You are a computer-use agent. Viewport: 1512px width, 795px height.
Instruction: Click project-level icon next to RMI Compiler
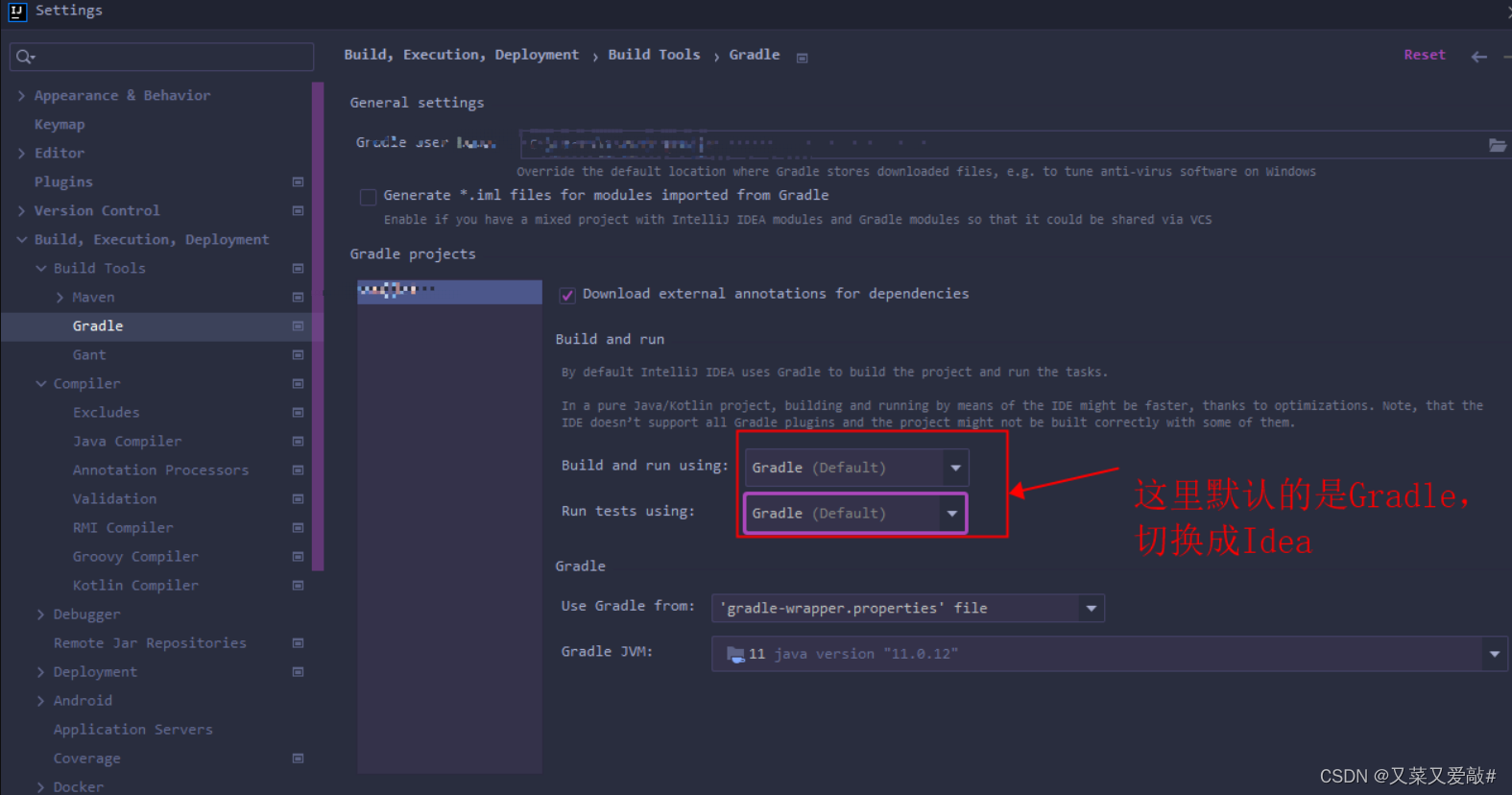[298, 527]
